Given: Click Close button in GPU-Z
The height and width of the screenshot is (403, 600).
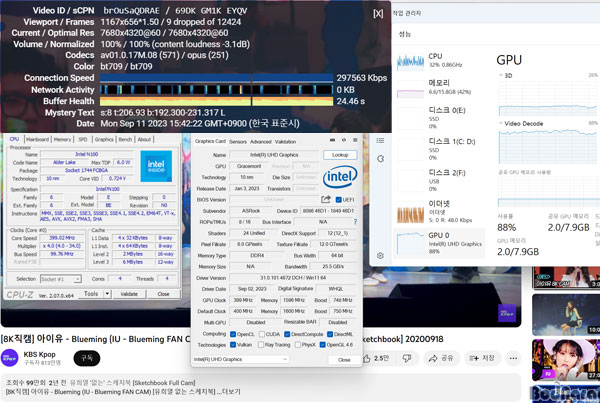Looking at the screenshot, I should pos(344,360).
